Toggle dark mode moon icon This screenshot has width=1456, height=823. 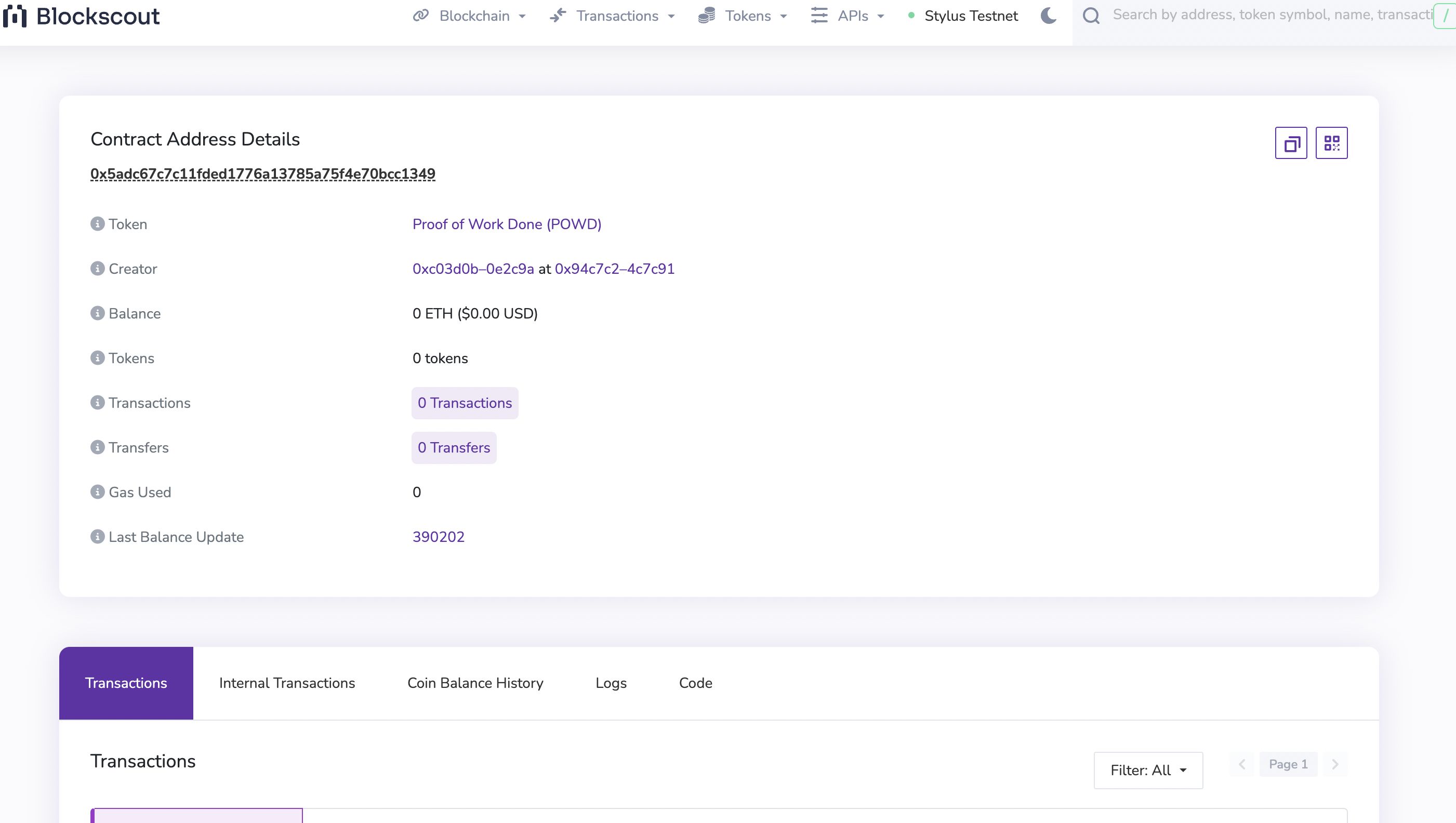pyautogui.click(x=1050, y=16)
